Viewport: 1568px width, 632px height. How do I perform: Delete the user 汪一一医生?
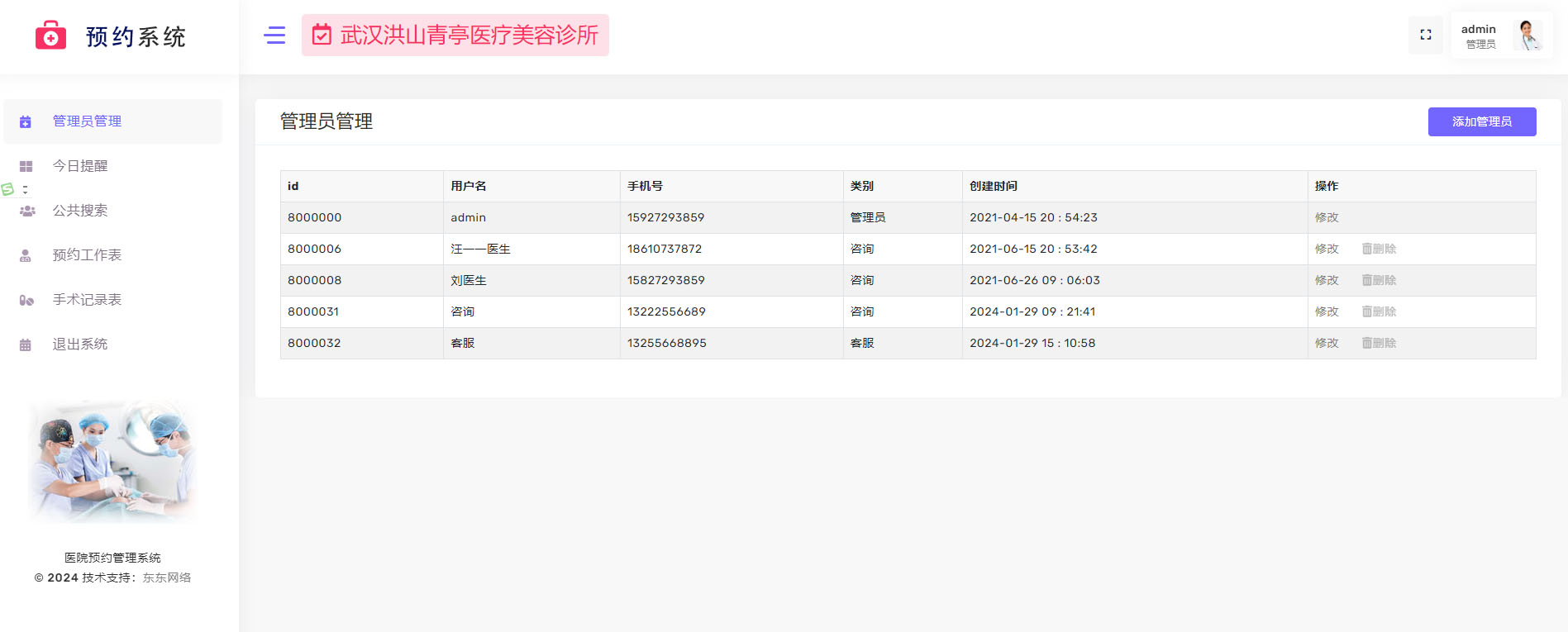coord(1379,249)
